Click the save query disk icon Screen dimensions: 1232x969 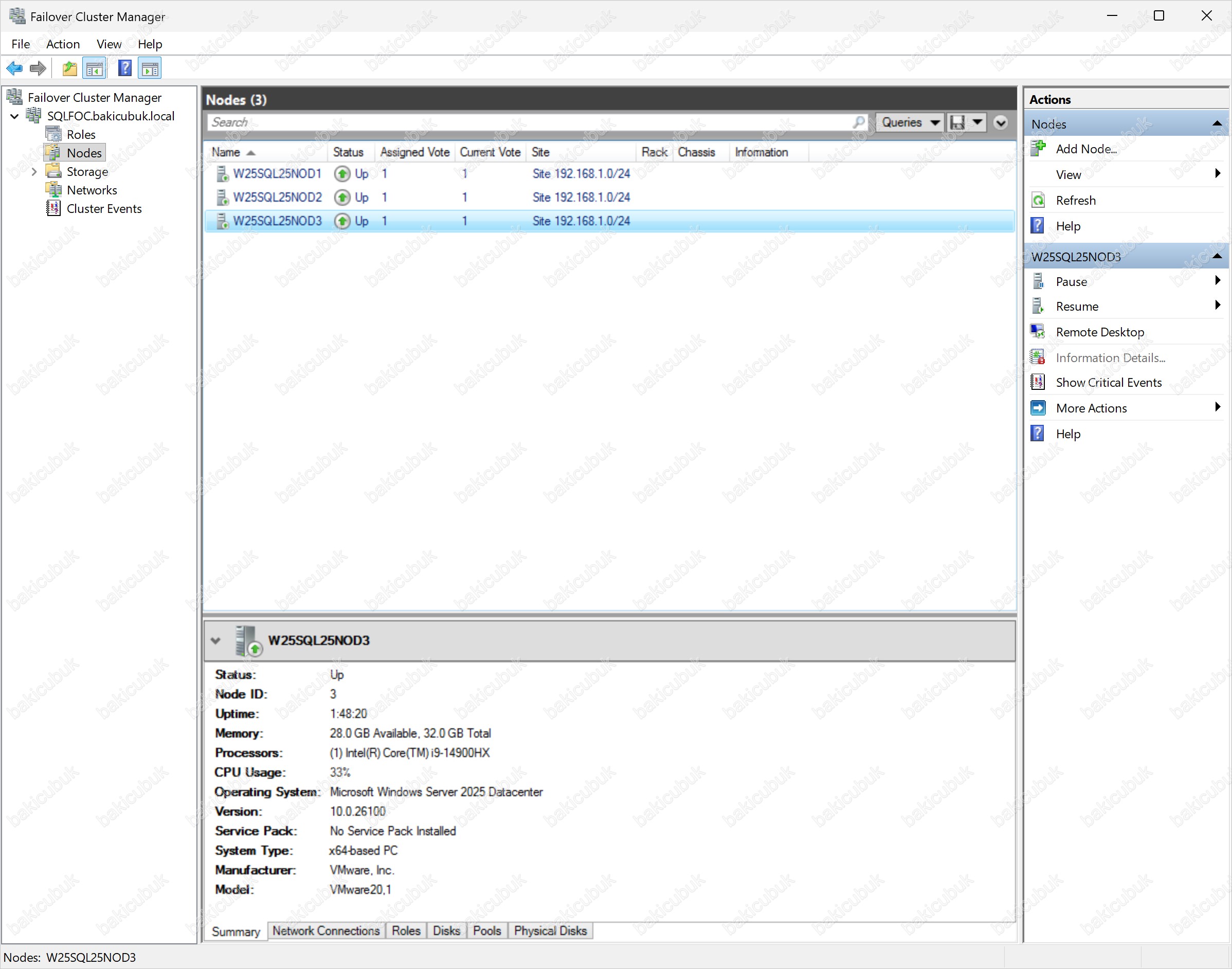(957, 122)
